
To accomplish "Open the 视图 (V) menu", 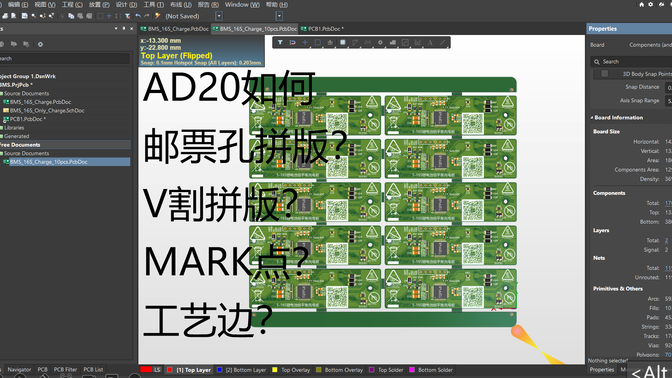I will (x=45, y=5).
